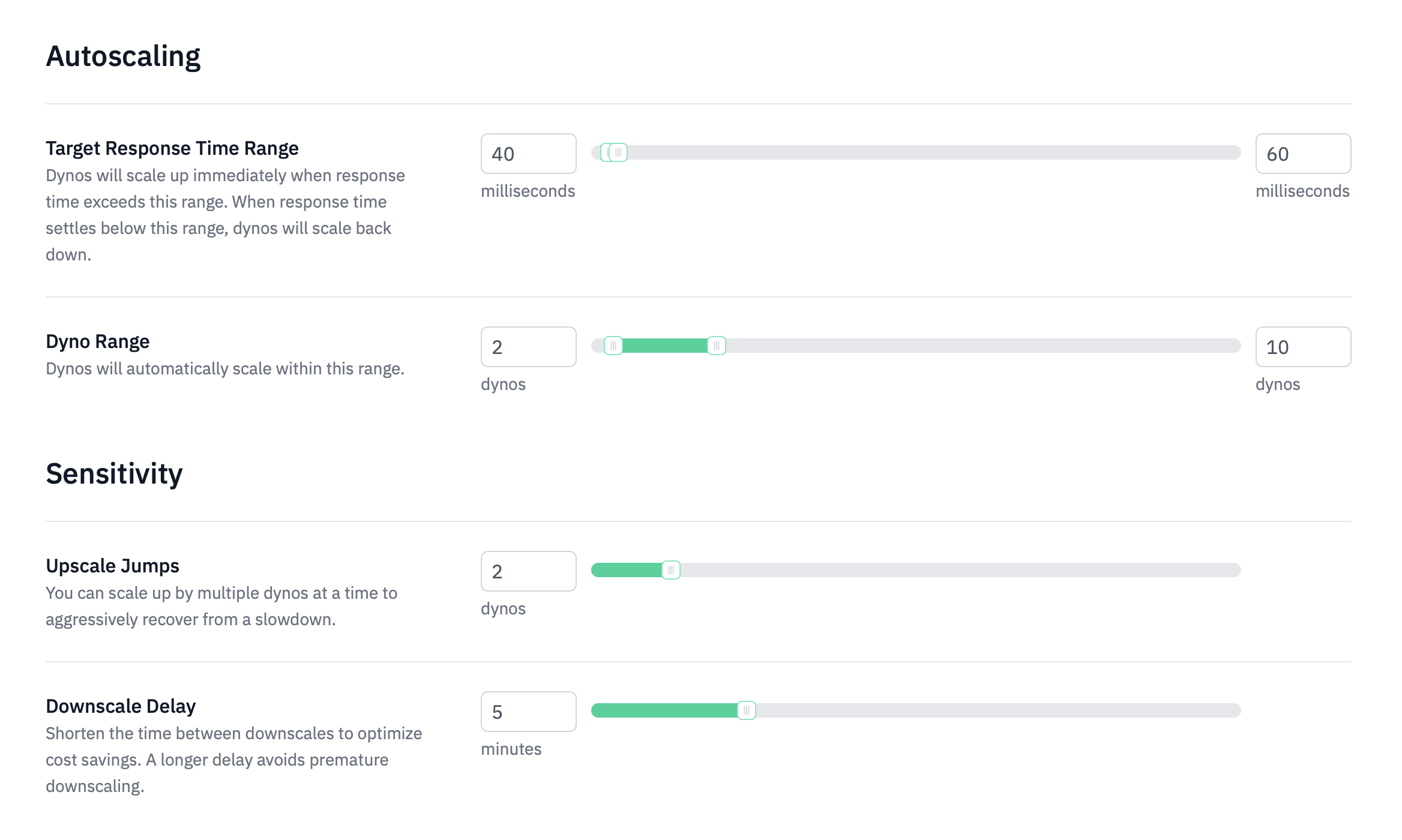Click the Dyno Range minimum slider handle
The image size is (1402, 840).
coord(613,346)
